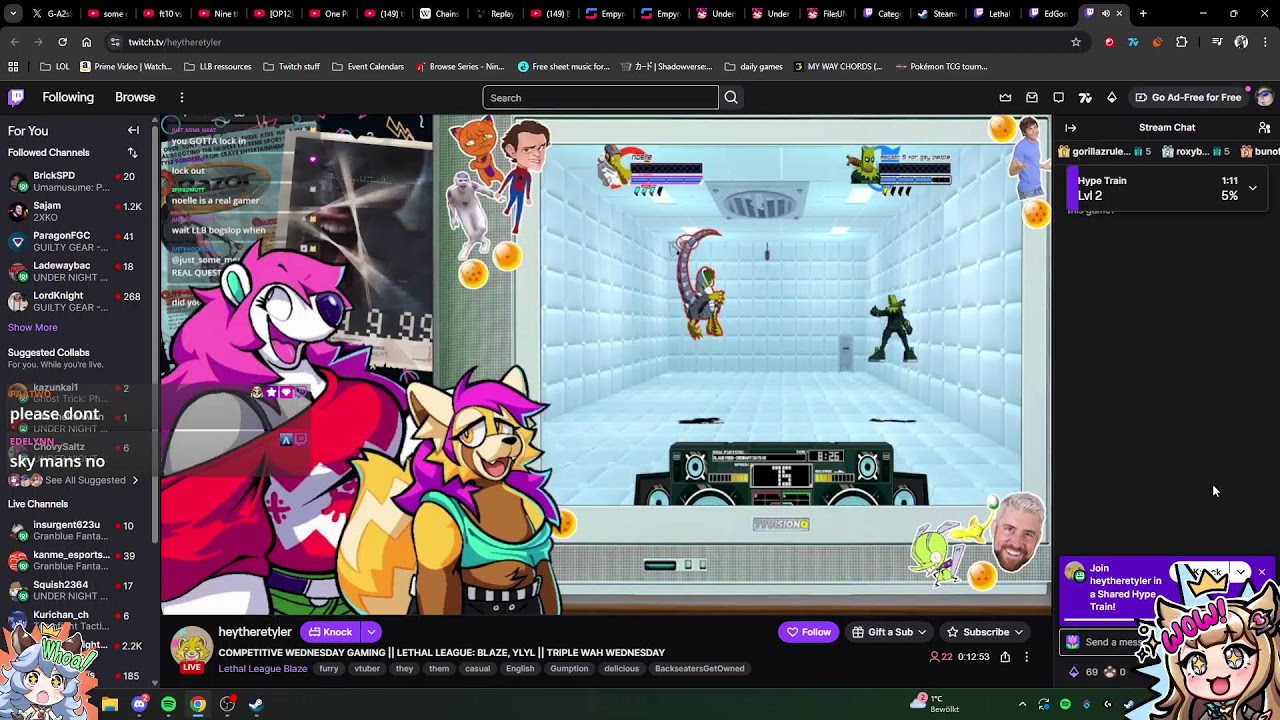
Task: Open insurgent623u live channel
Action: pyautogui.click(x=80, y=530)
